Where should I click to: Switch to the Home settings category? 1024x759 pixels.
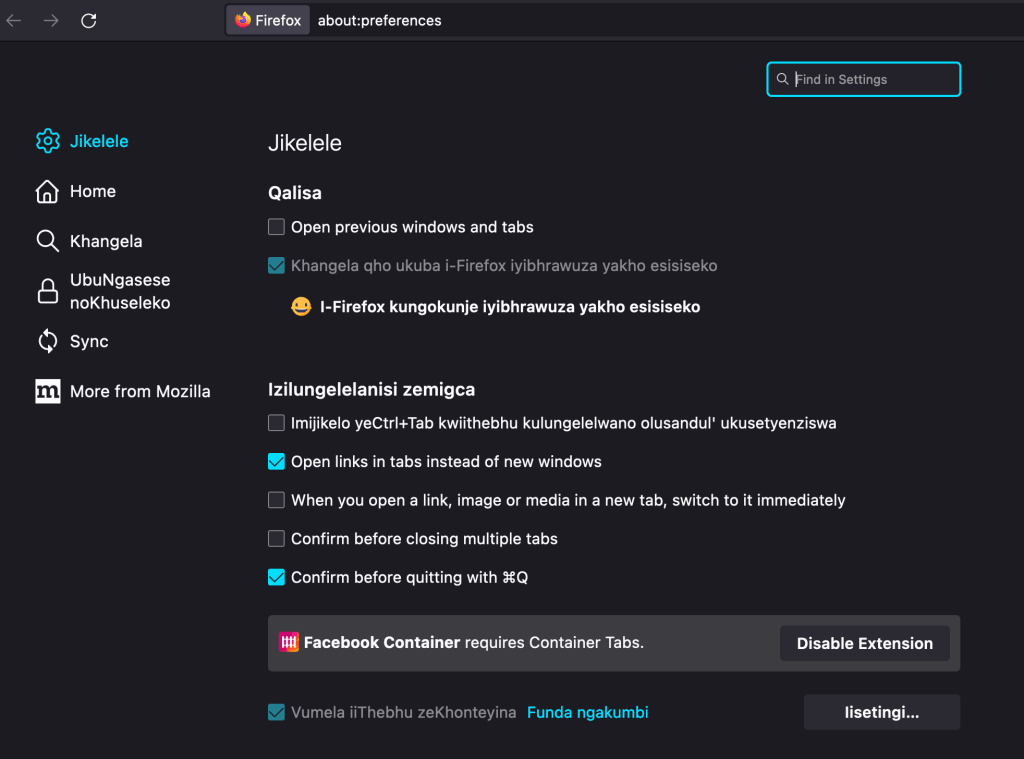tap(93, 191)
